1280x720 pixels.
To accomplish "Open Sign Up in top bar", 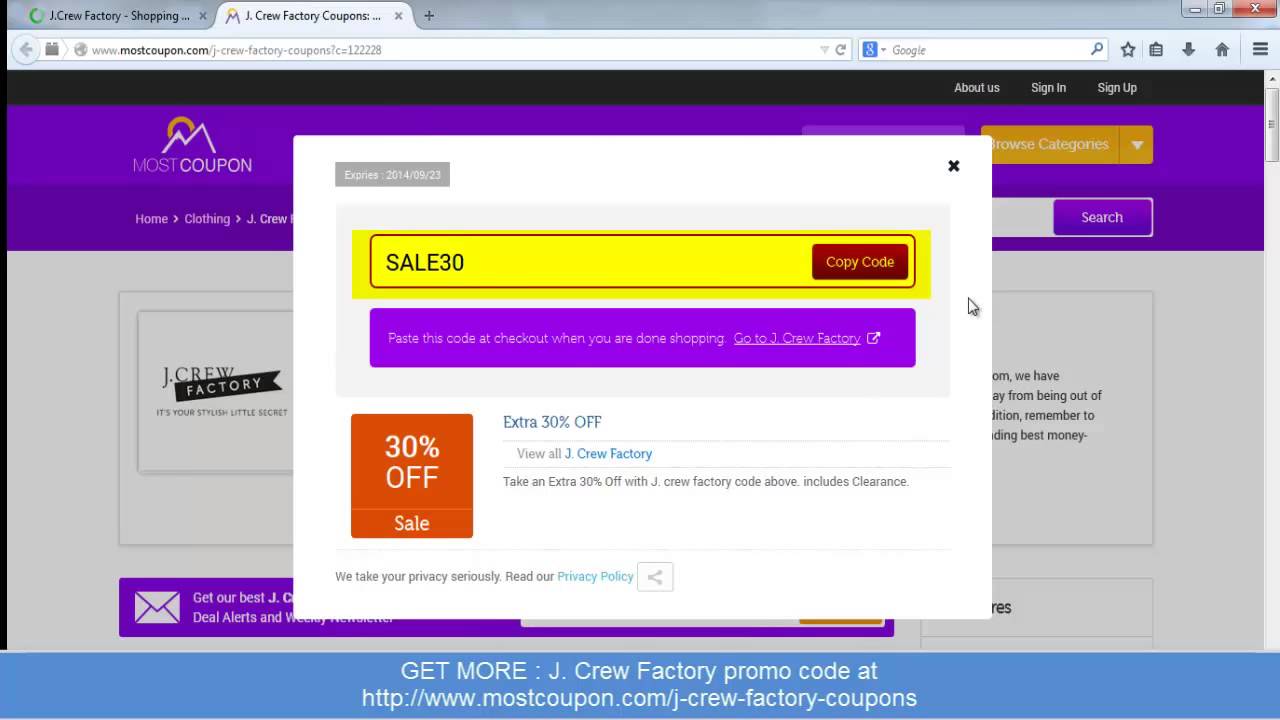I will tap(1117, 88).
